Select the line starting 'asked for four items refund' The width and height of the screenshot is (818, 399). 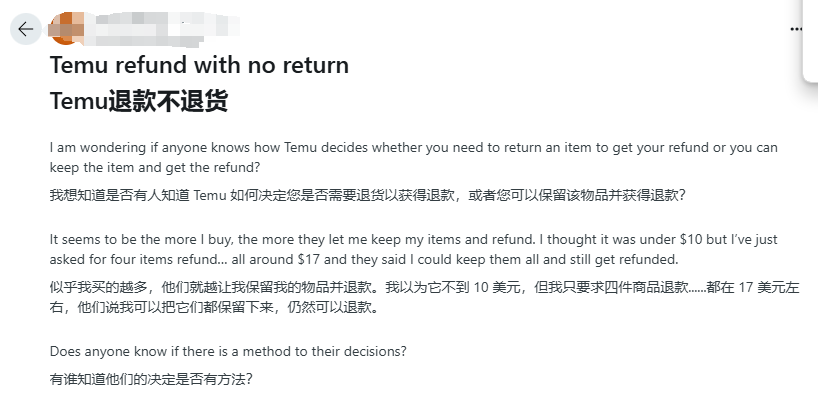click(x=364, y=259)
